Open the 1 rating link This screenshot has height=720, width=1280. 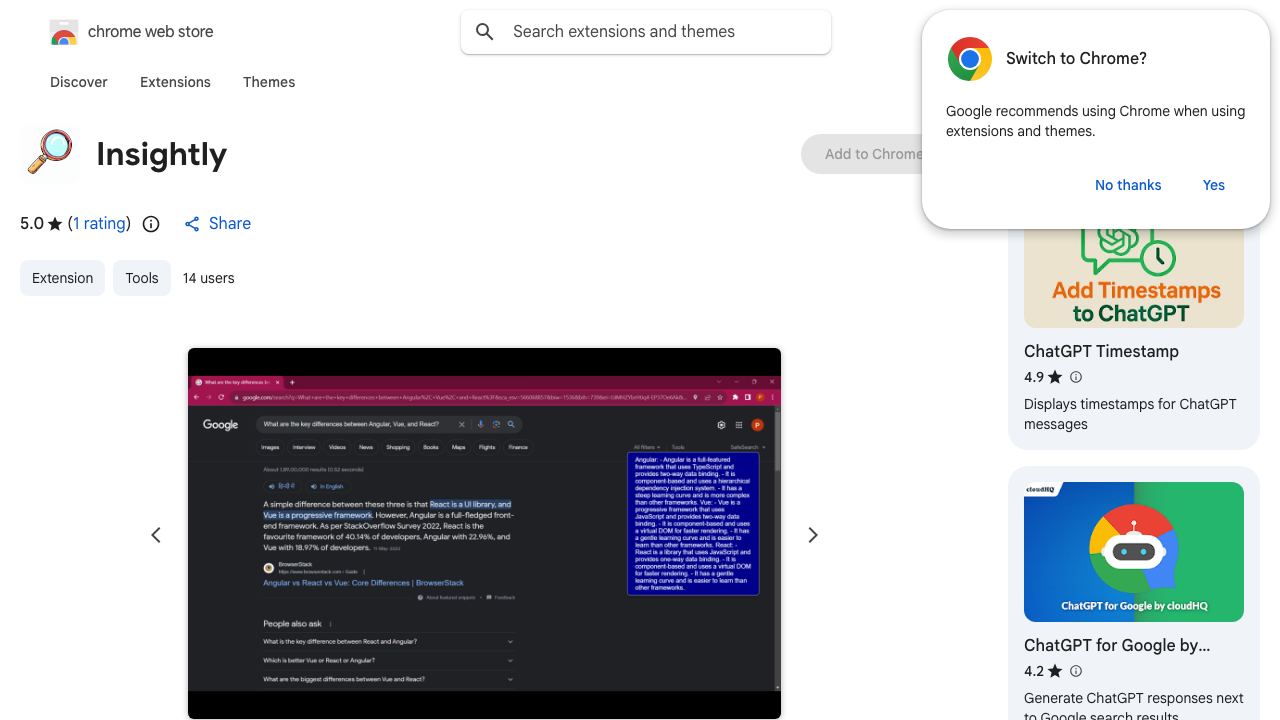tap(99, 224)
